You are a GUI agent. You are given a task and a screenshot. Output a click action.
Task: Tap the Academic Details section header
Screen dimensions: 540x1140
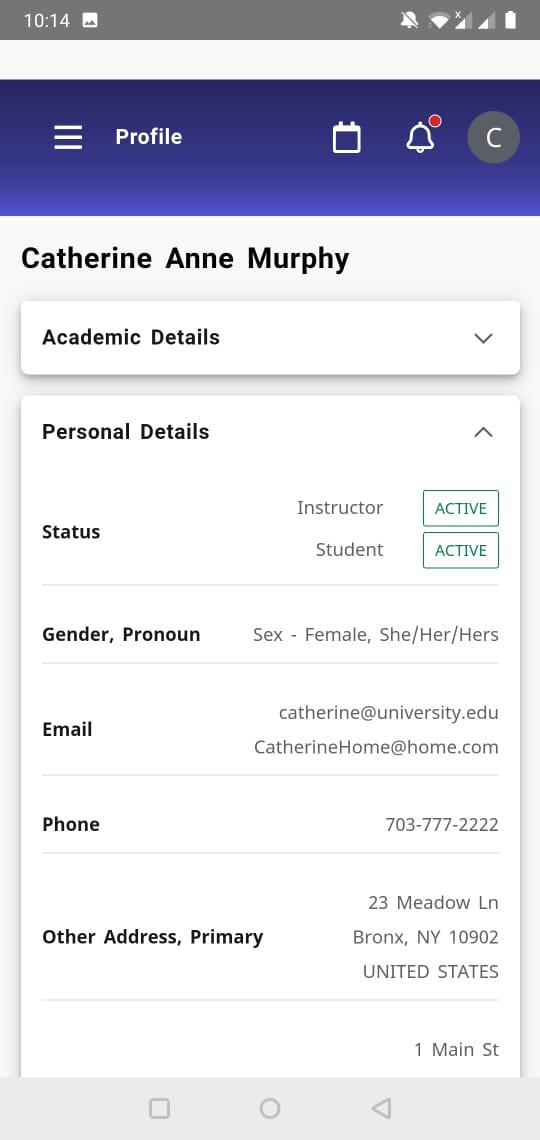click(x=270, y=338)
